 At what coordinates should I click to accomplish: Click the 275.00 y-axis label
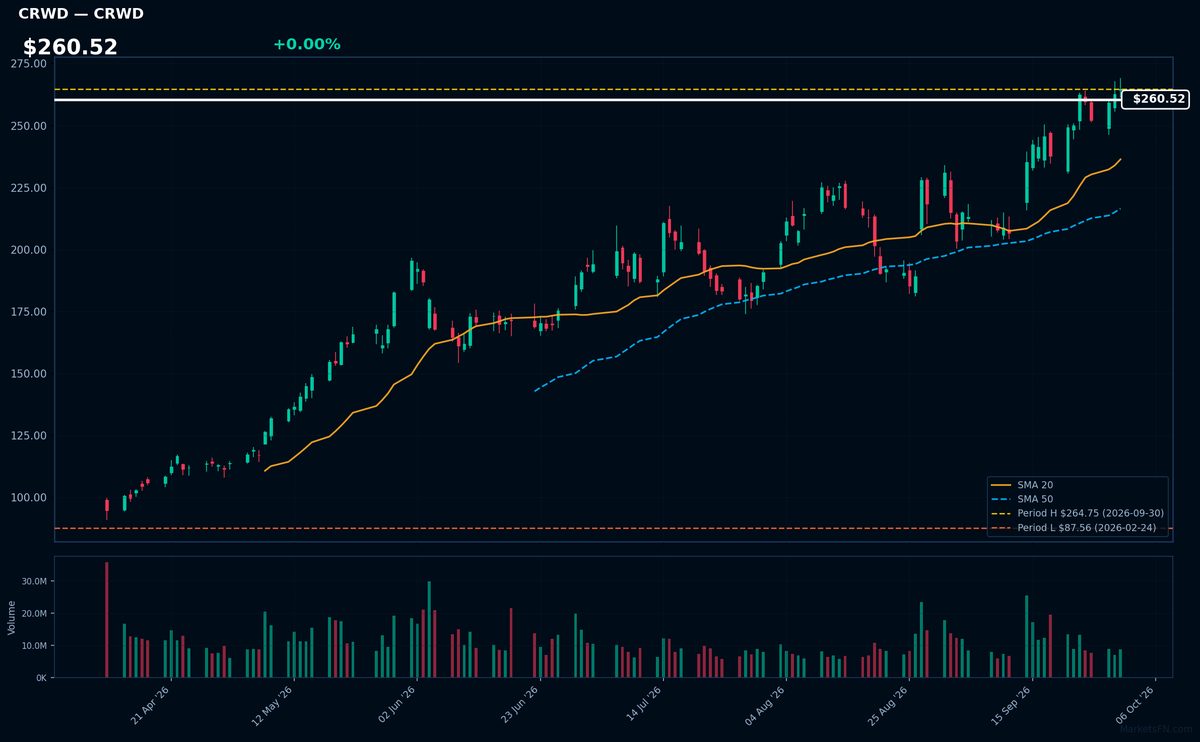(x=29, y=64)
